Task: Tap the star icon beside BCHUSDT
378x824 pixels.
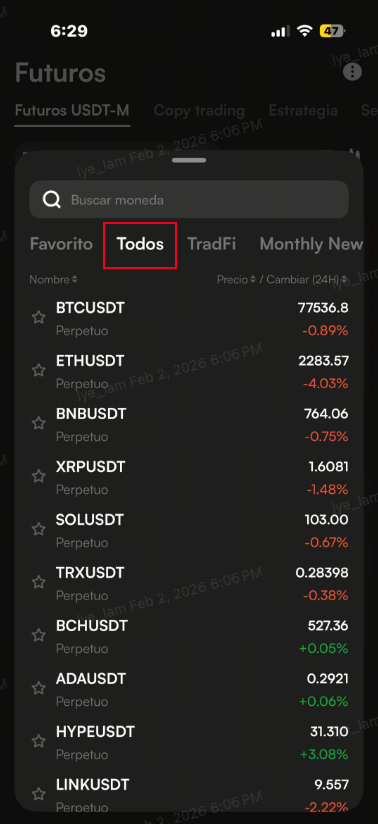Action: coord(38,635)
